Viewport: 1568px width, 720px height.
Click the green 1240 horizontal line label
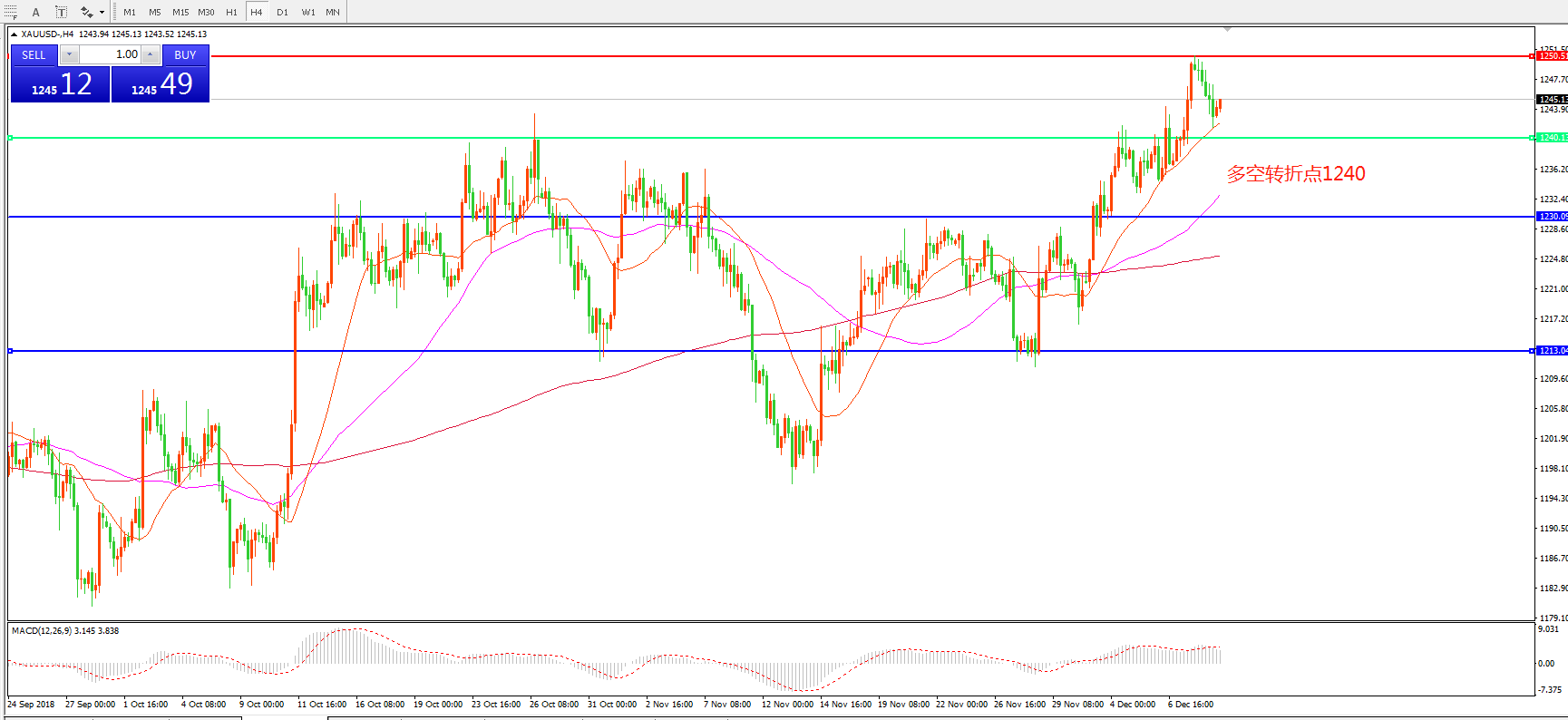click(x=1552, y=138)
